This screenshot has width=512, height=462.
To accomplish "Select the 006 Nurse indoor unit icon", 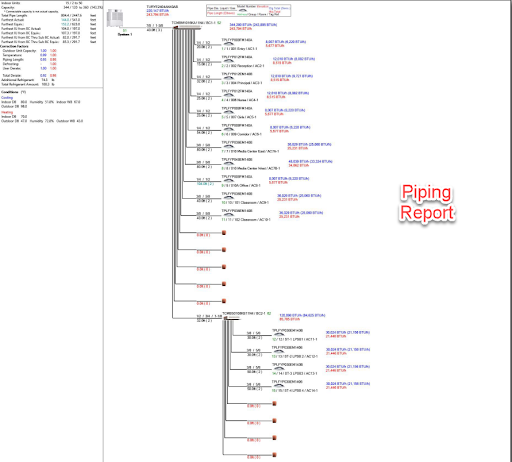I will point(228,95).
